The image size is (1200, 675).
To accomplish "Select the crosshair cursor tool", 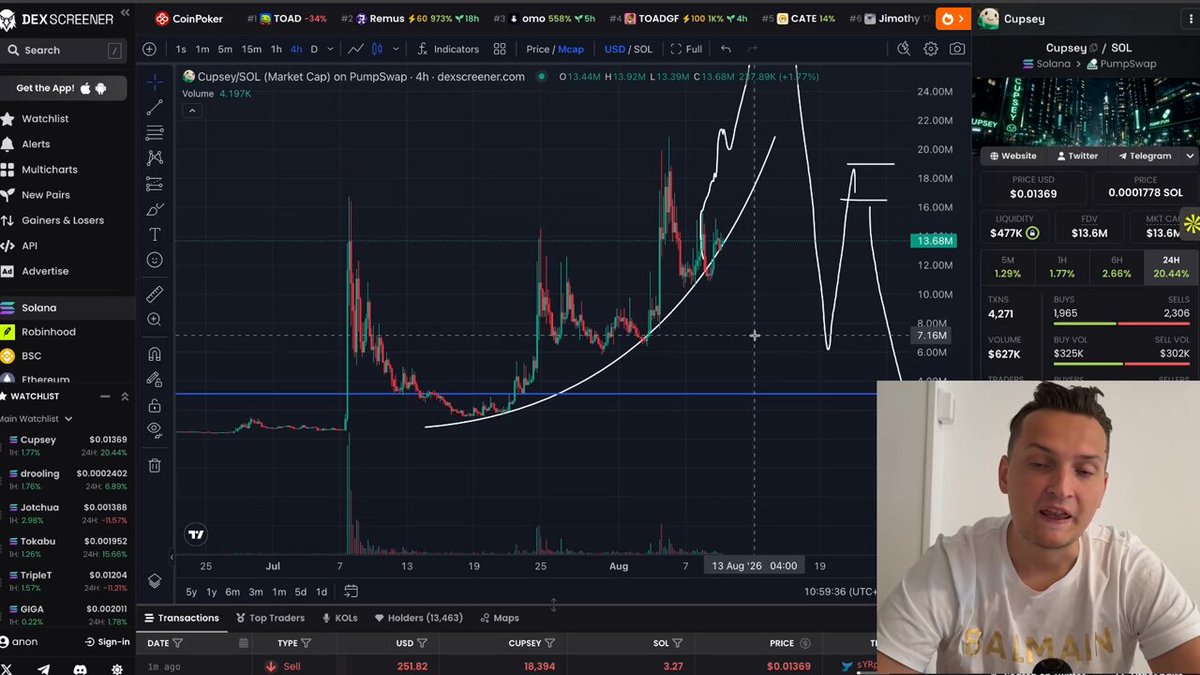I will pos(154,82).
